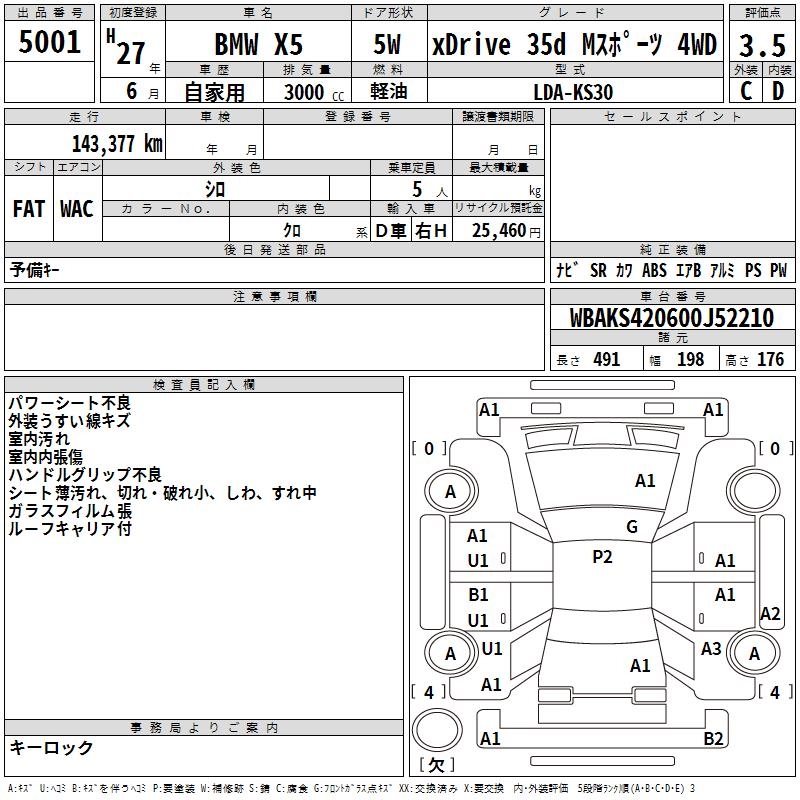This screenshot has height=800, width=800.
Task: Click the roof paint mark P2
Action: [602, 557]
